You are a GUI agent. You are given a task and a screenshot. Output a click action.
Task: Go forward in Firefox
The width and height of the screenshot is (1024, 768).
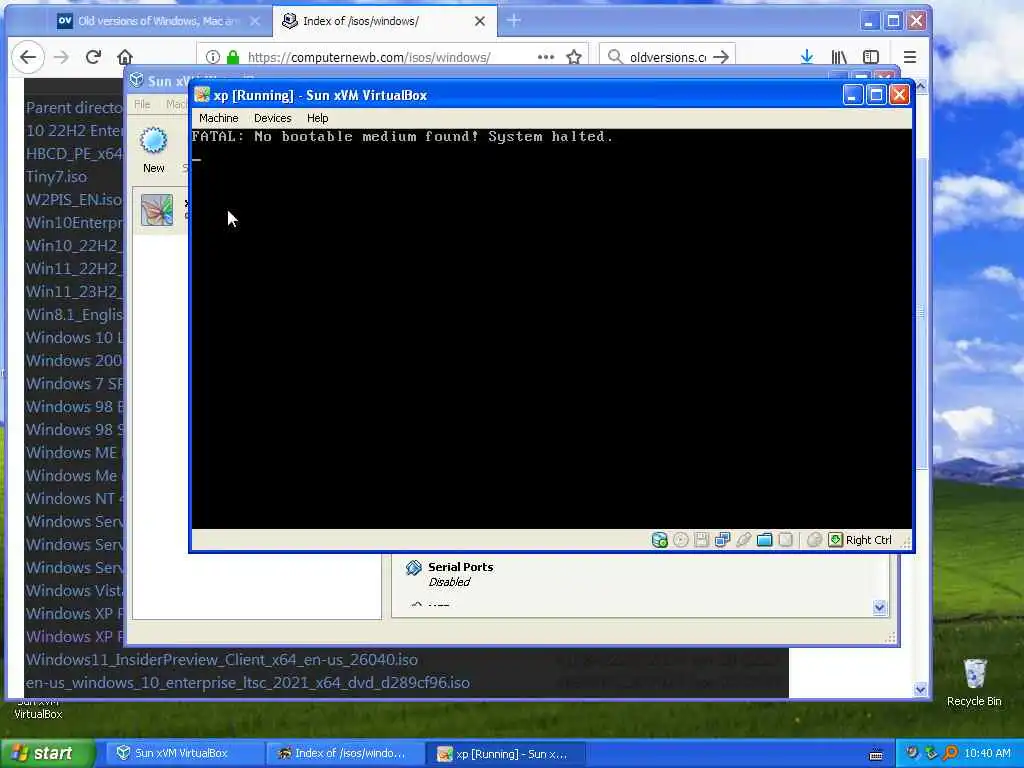click(61, 57)
